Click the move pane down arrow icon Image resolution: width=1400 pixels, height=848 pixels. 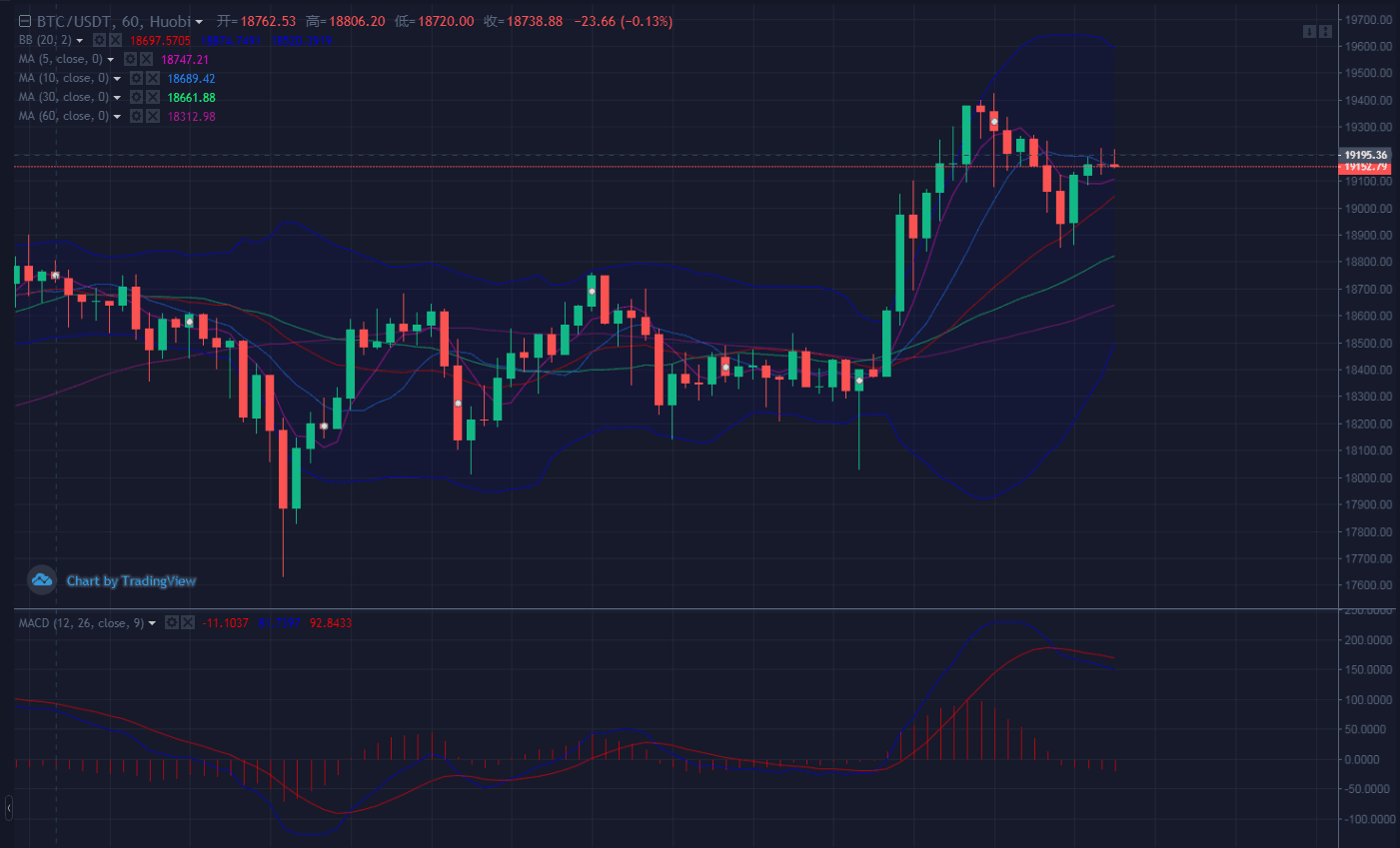(1309, 32)
